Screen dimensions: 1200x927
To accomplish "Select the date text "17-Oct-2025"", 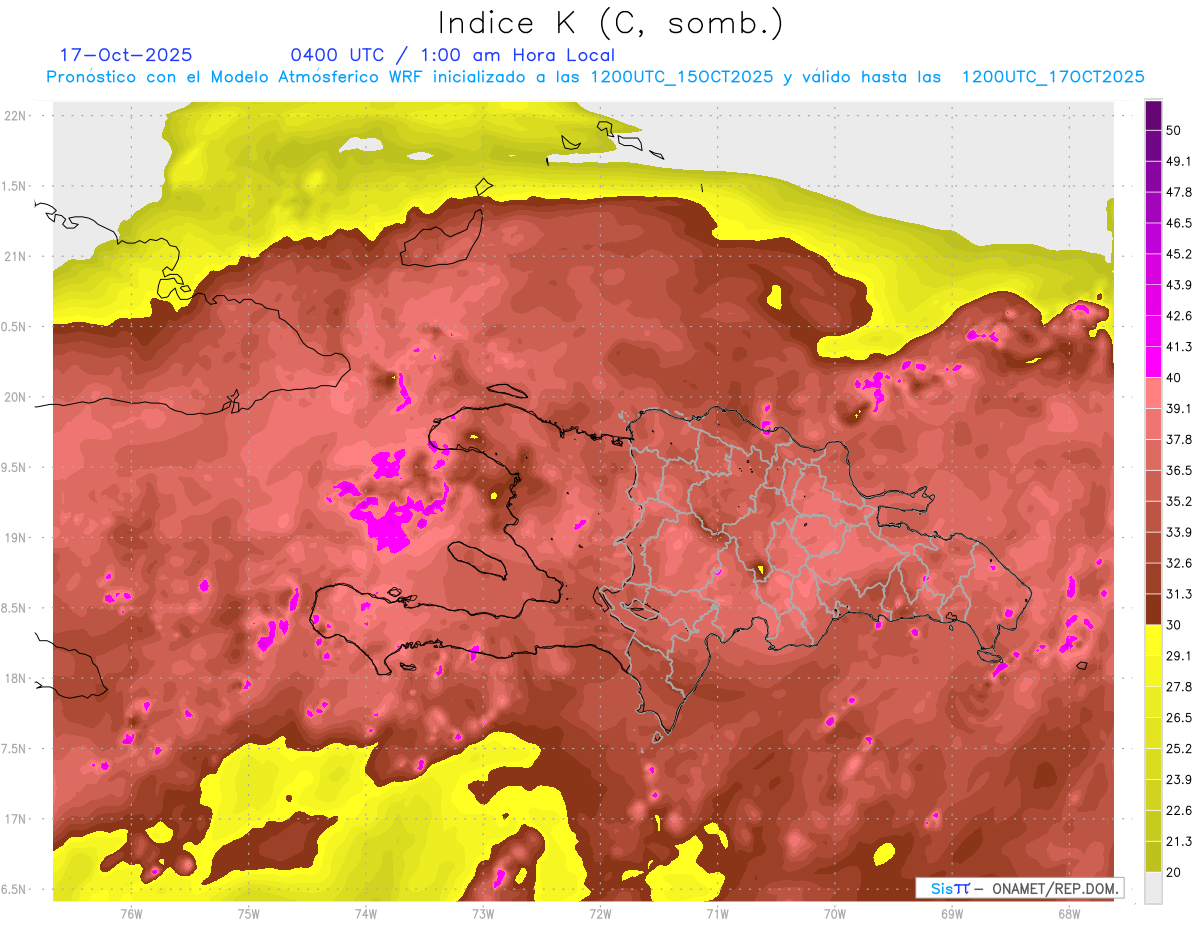I will (126, 55).
